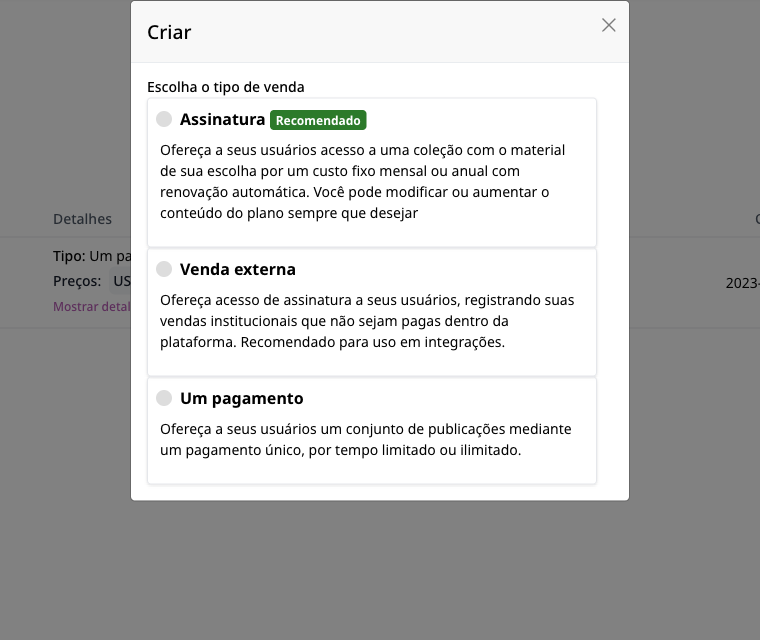Click the Escolha o tipo de venda label
This screenshot has width=760, height=640.
226,87
